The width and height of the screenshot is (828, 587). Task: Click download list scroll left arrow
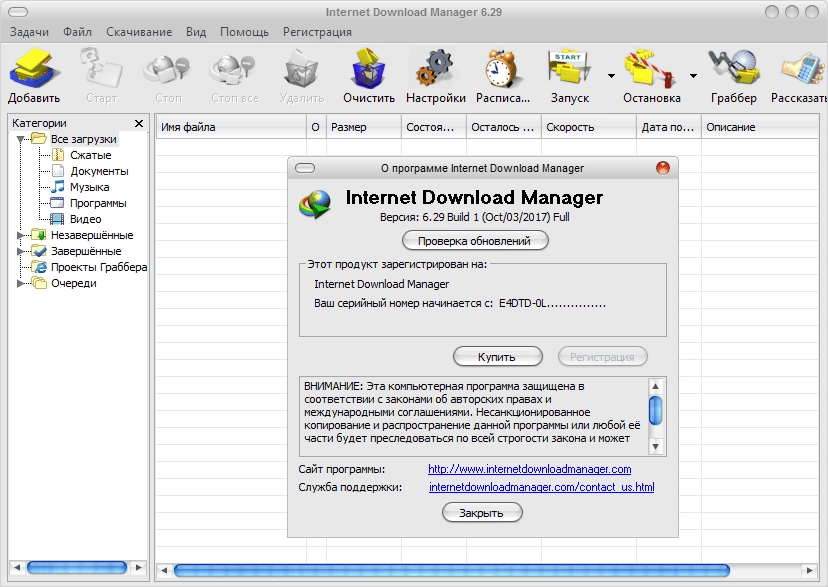[164, 570]
